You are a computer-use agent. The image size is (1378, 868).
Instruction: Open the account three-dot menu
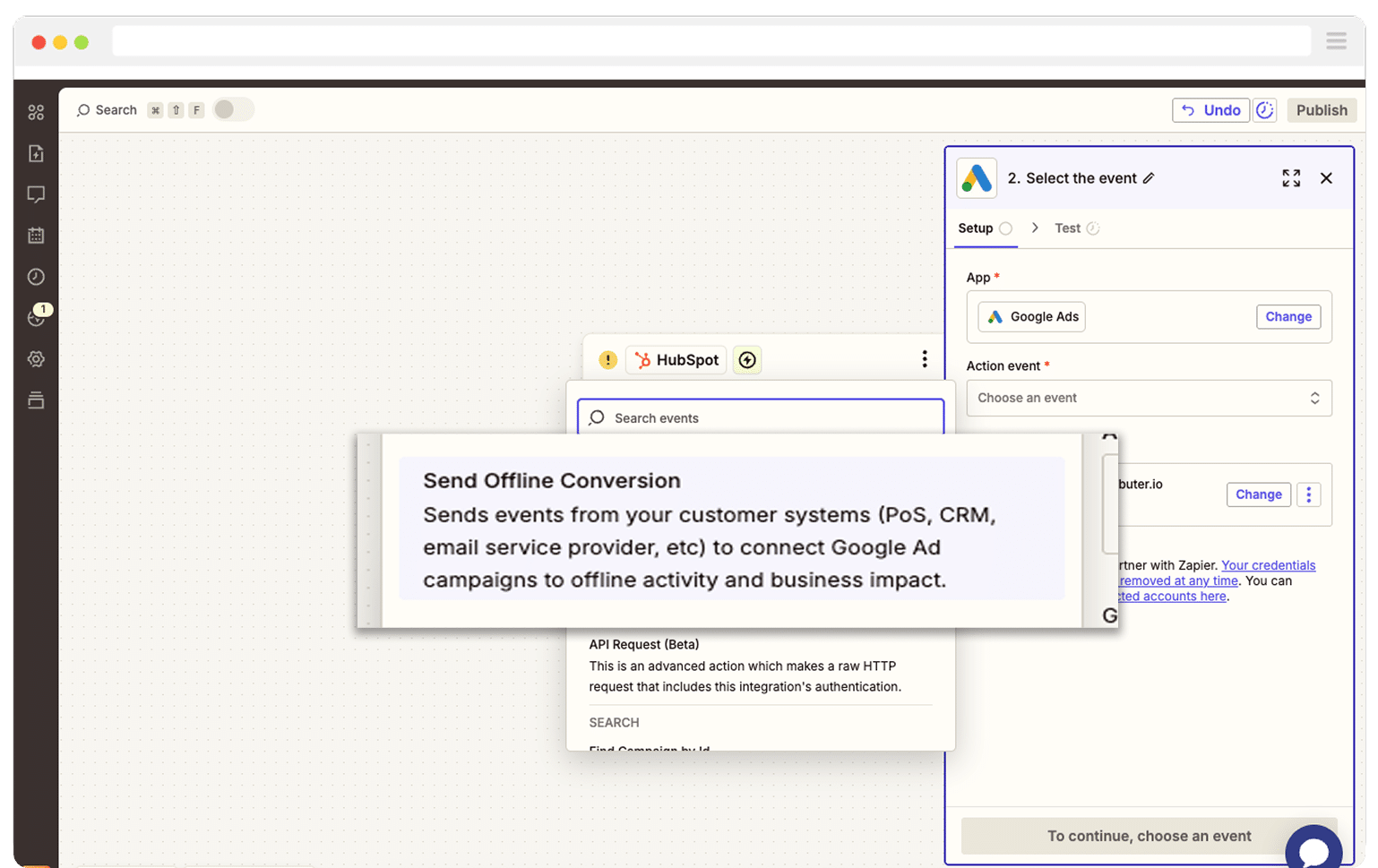coord(1309,494)
